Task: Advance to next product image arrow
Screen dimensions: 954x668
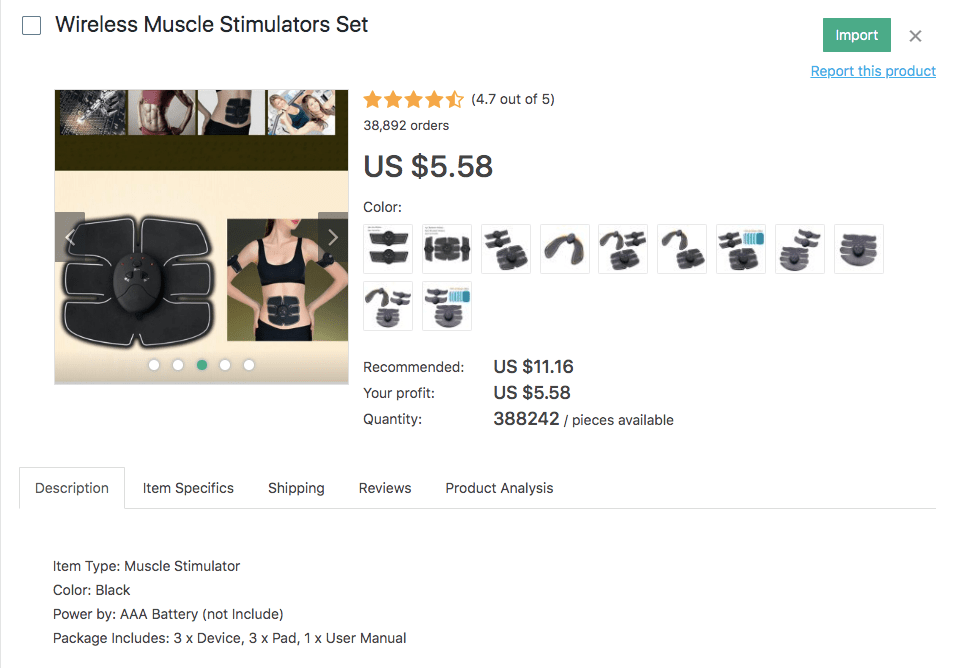Action: [333, 237]
